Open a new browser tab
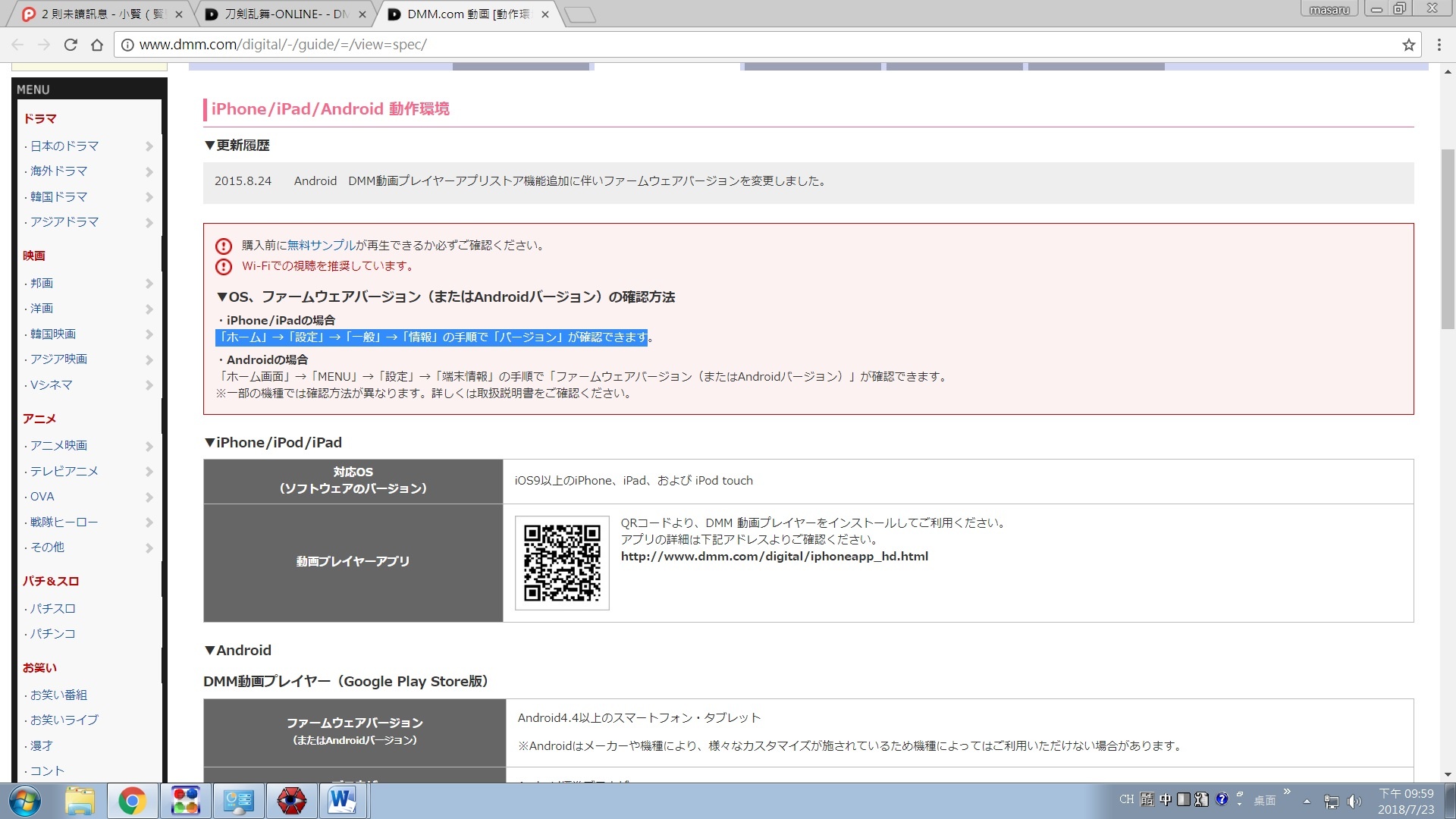Image resolution: width=1456 pixels, height=819 pixels. (581, 14)
